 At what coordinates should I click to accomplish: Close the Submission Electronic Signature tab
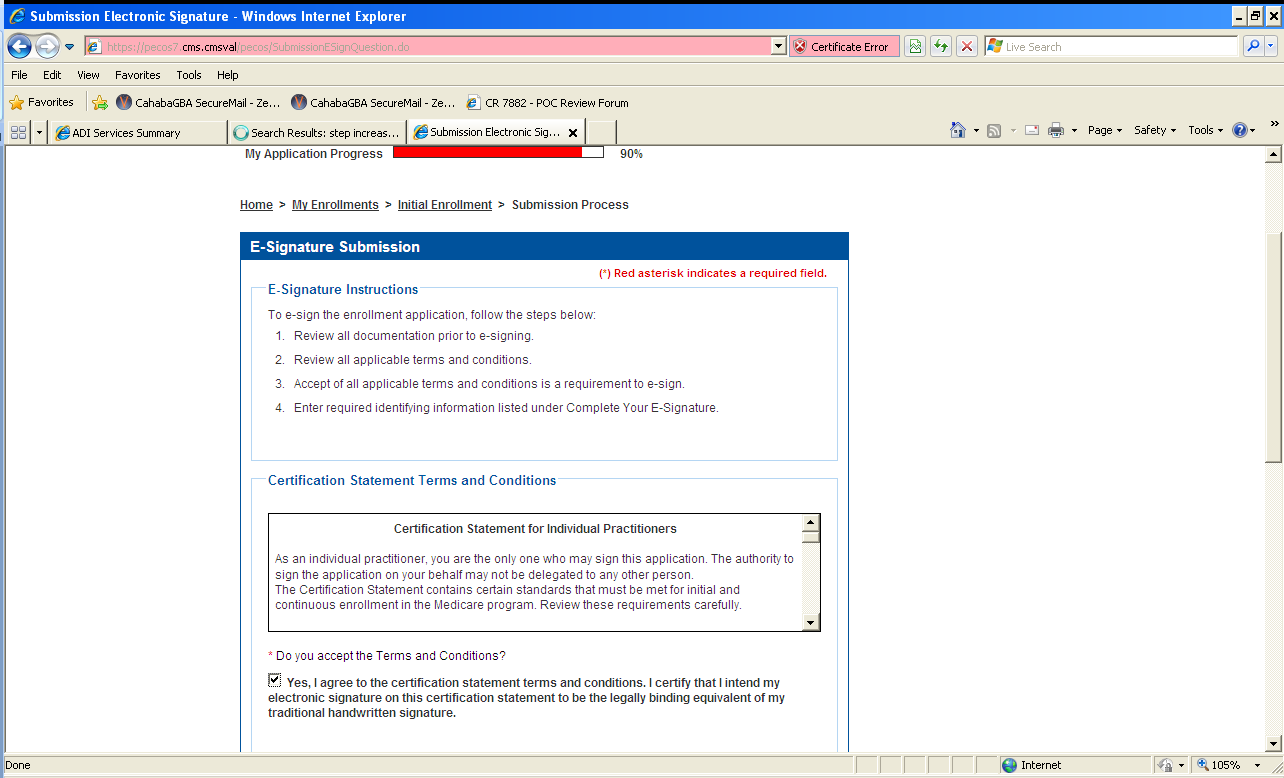coord(573,132)
